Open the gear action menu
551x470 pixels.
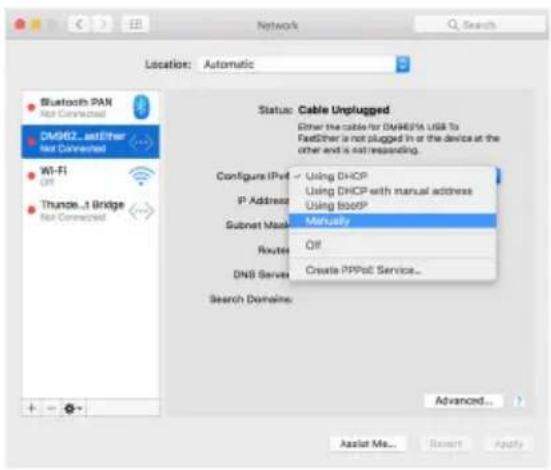[74, 408]
